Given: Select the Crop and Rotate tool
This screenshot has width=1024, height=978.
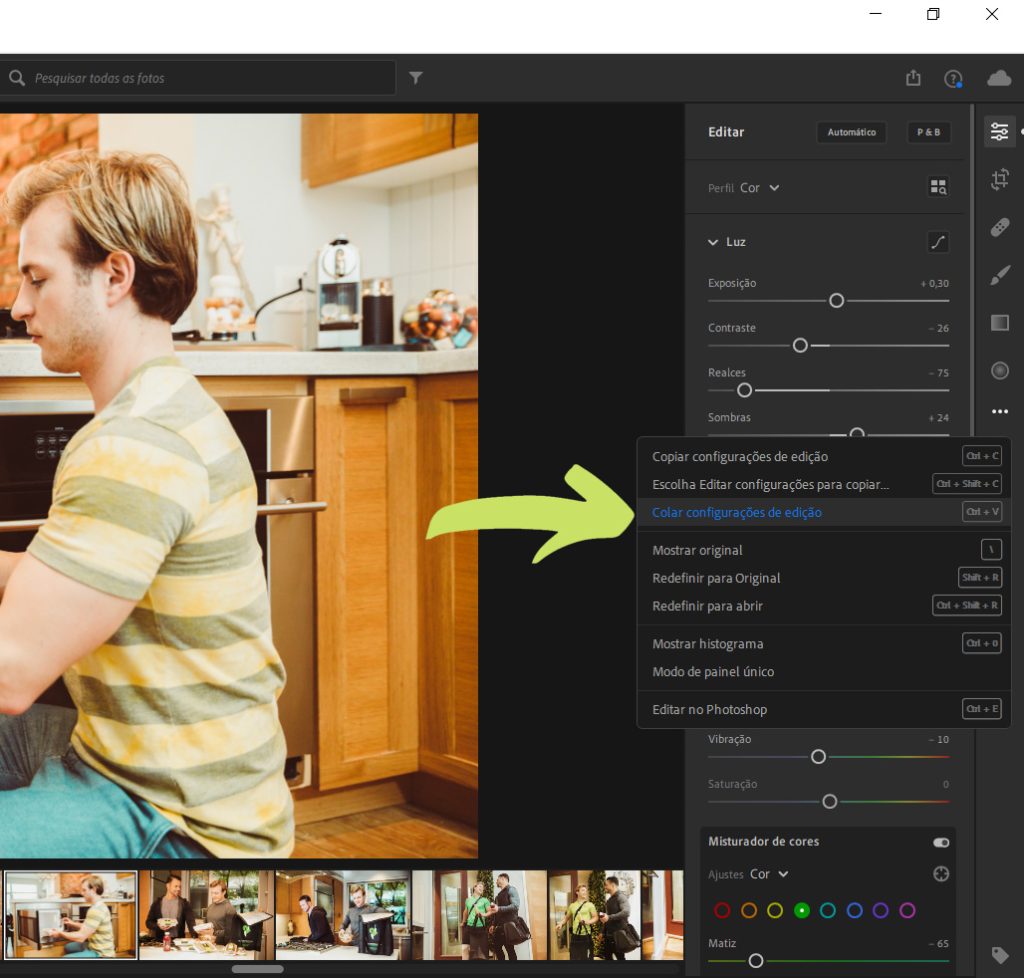Looking at the screenshot, I should pos(999,180).
